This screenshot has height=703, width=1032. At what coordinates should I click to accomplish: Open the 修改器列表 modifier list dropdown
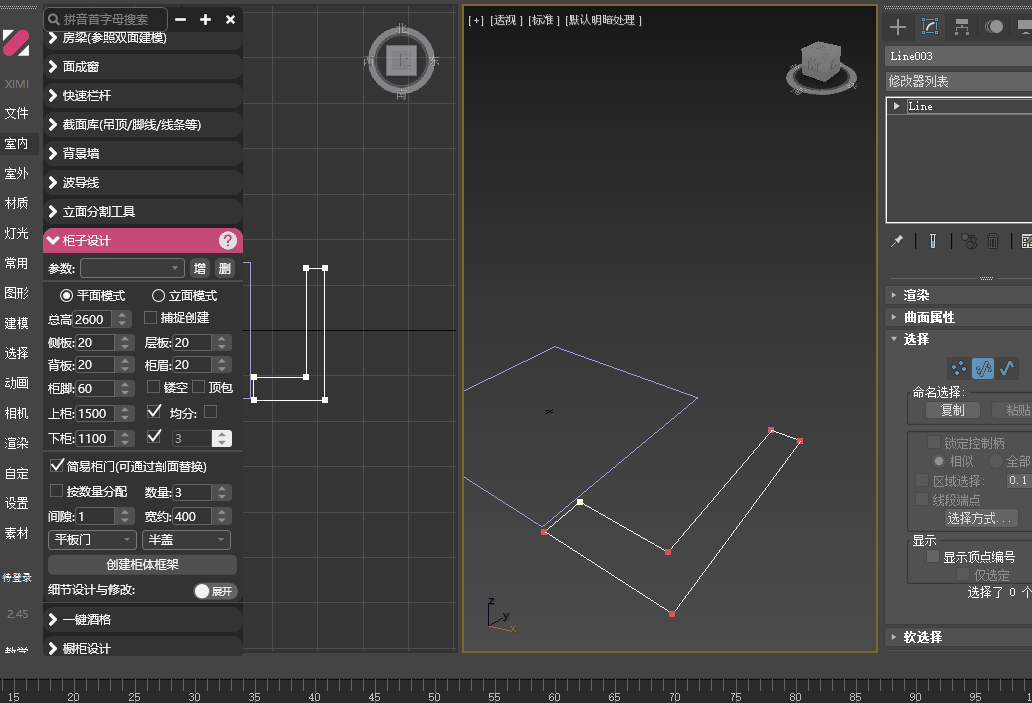click(x=959, y=81)
